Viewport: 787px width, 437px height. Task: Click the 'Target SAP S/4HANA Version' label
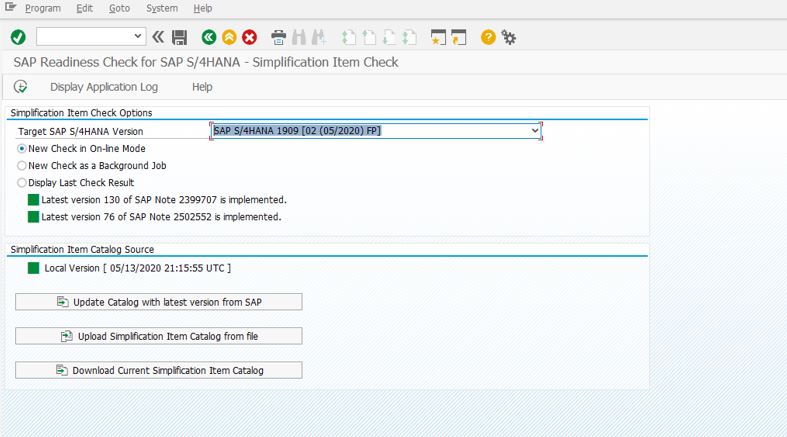click(80, 131)
